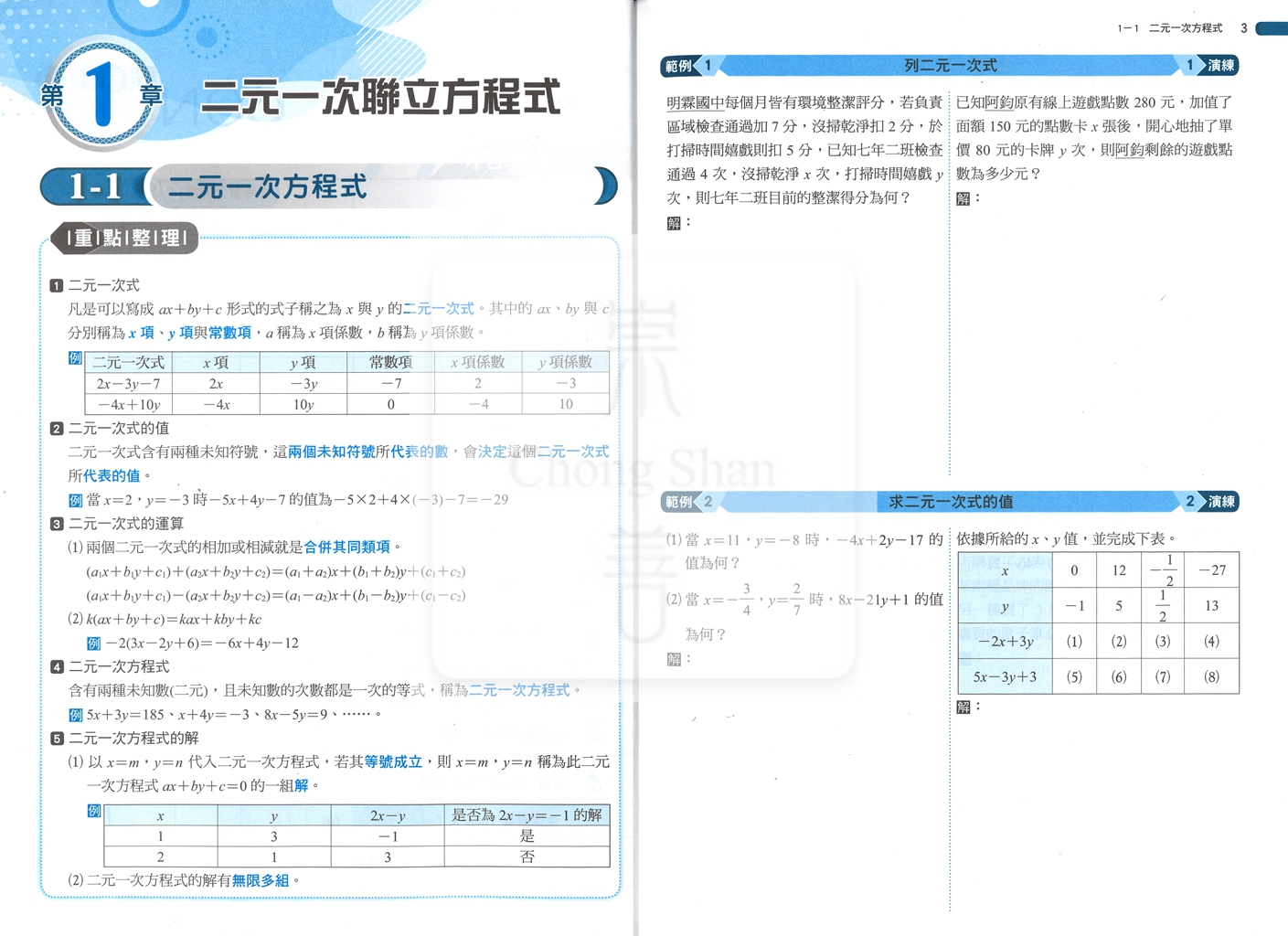Click the chapter title 二元一次聯立方程式
The image size is (1288, 936).
point(380,97)
